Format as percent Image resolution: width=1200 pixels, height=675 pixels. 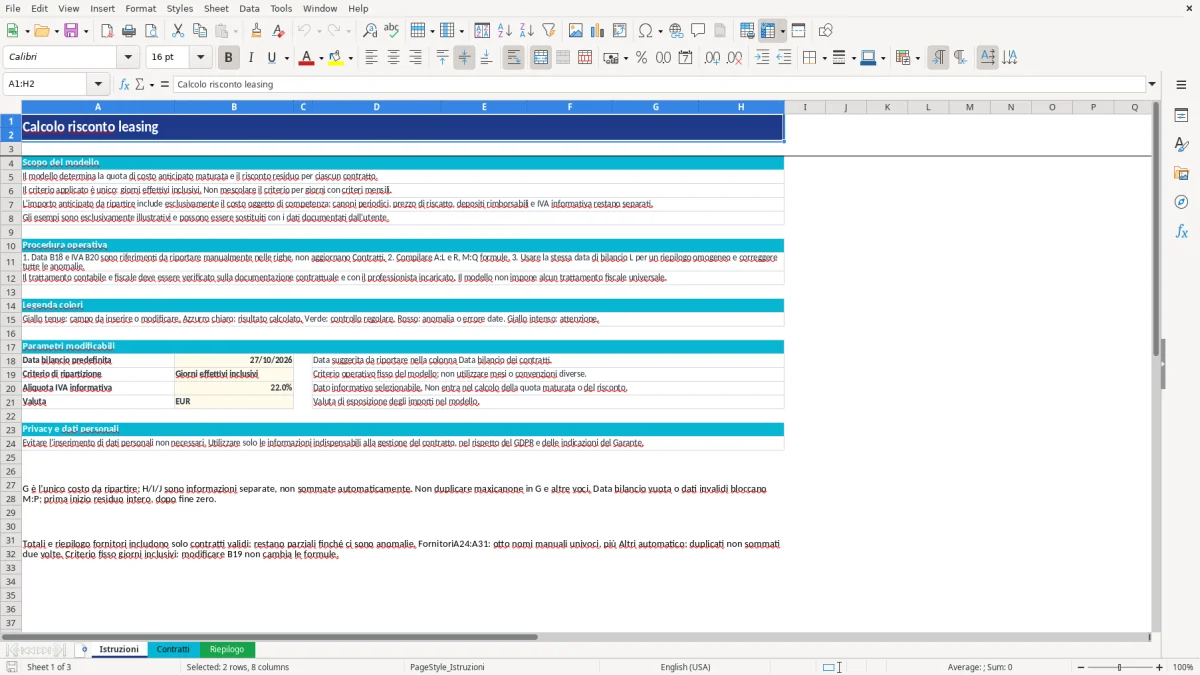click(x=641, y=58)
